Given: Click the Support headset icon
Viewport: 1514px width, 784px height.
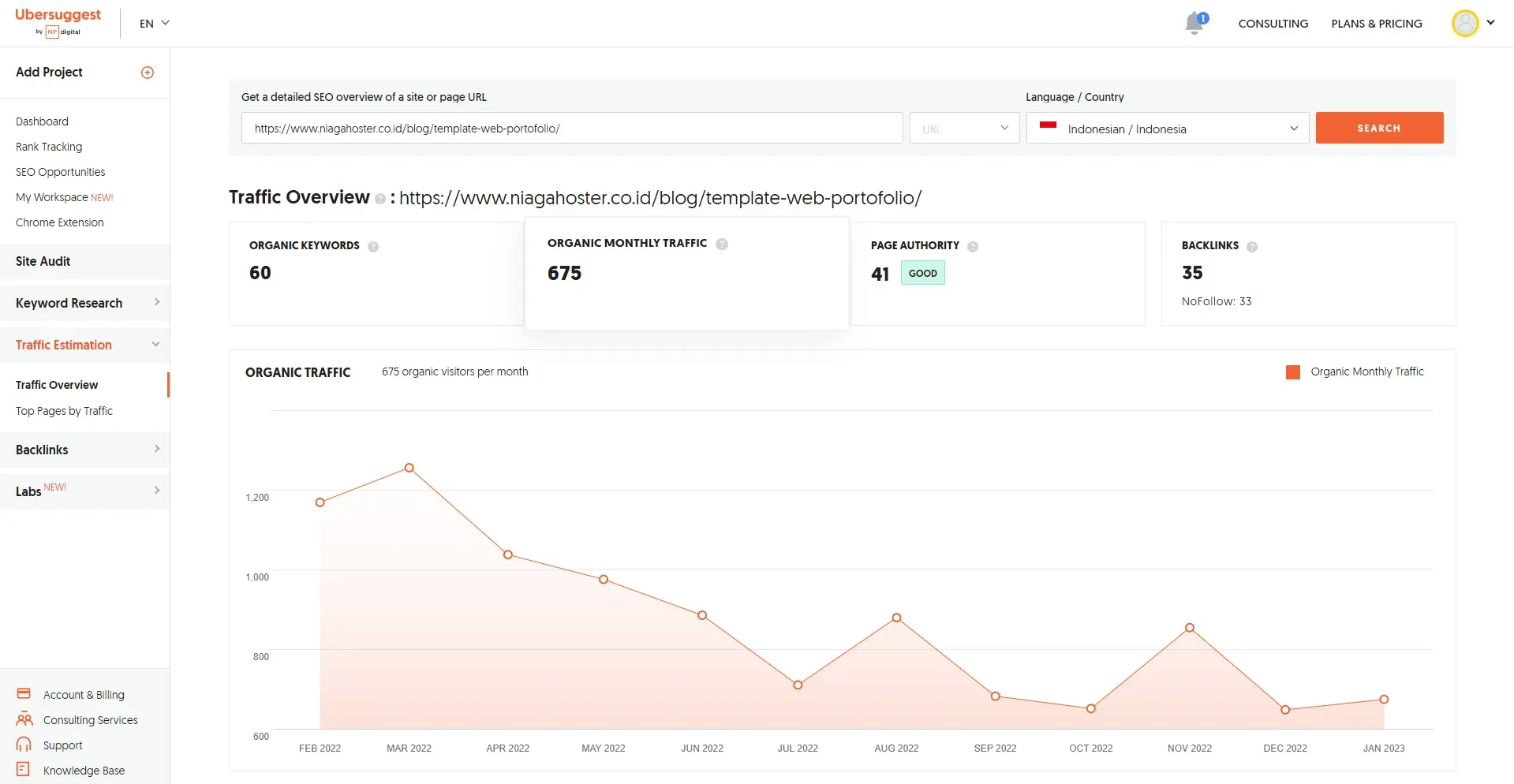Looking at the screenshot, I should [x=24, y=745].
